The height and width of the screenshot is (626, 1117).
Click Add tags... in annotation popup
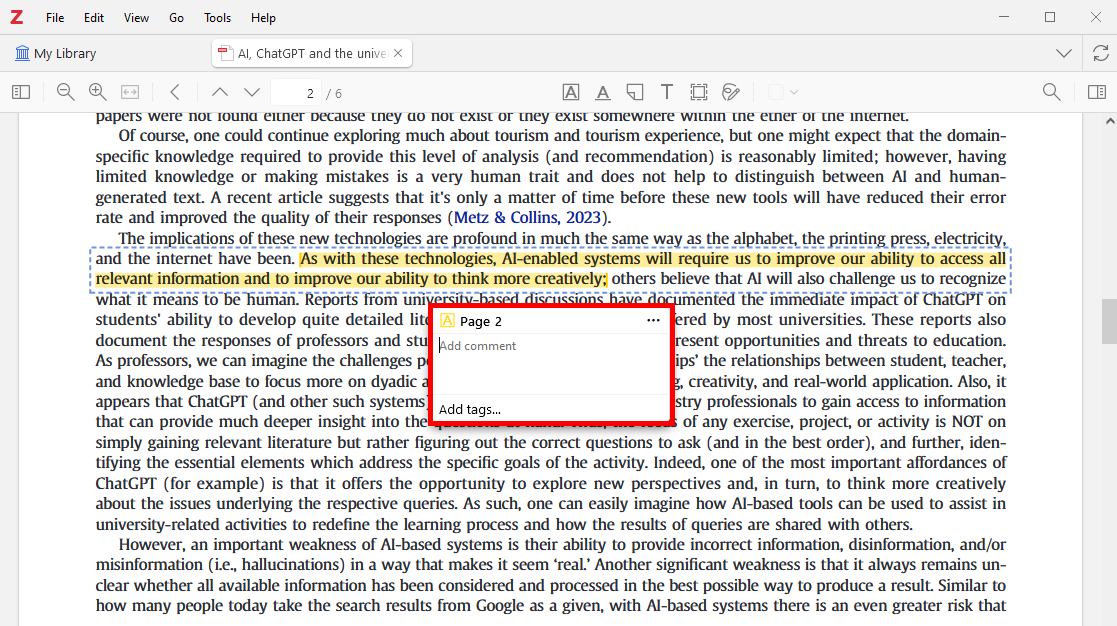tap(470, 409)
